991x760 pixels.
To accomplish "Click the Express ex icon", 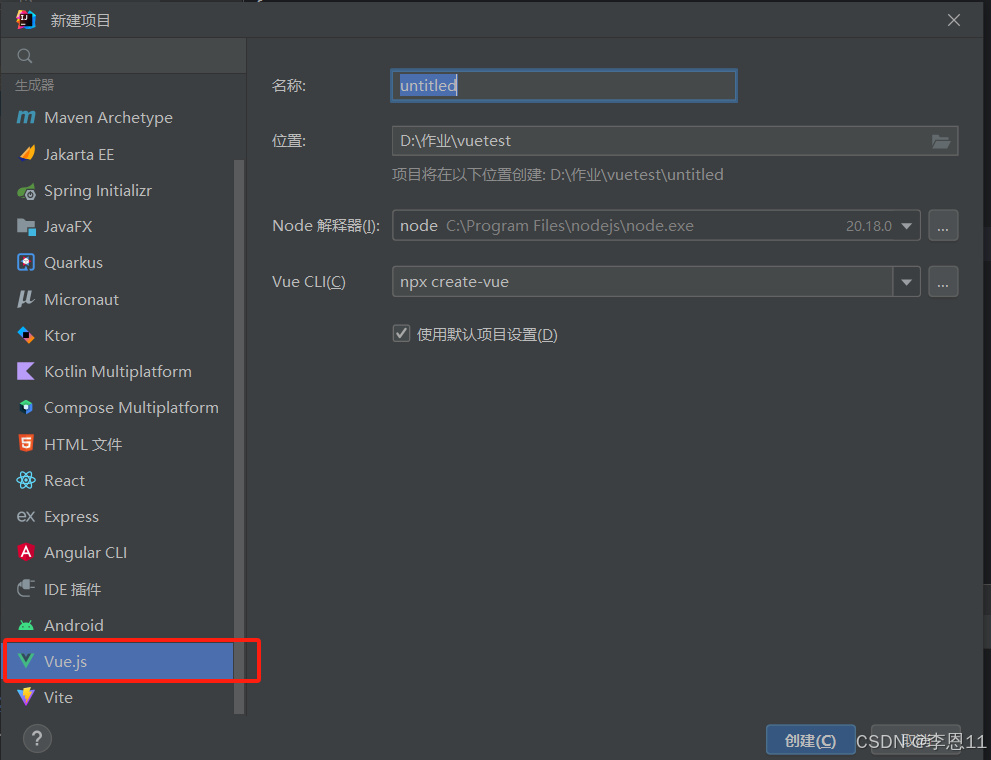I will click(x=26, y=516).
